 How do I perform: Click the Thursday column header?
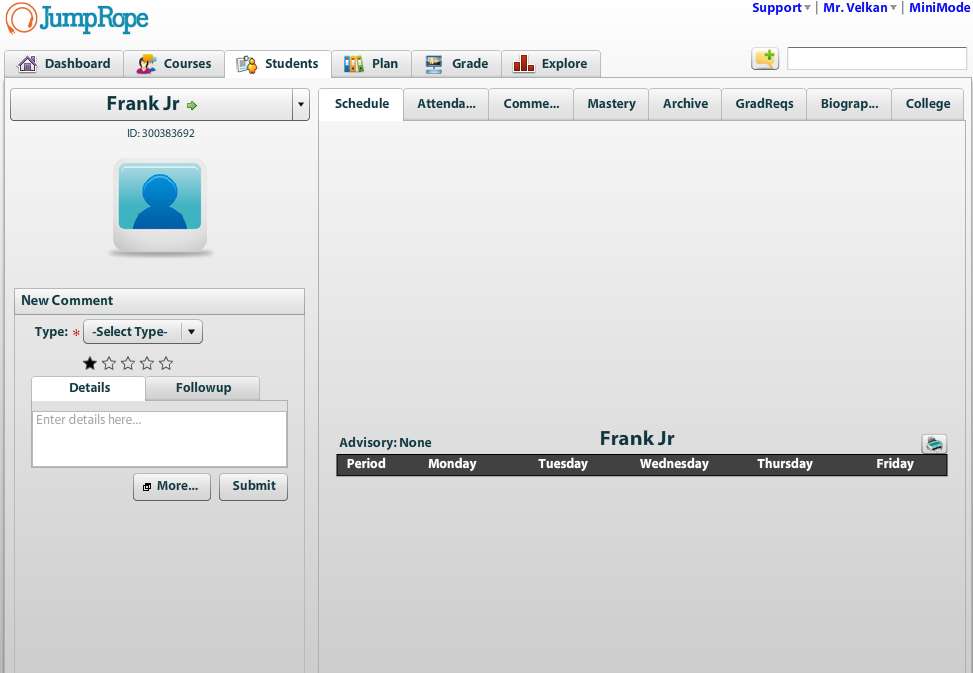pos(784,464)
